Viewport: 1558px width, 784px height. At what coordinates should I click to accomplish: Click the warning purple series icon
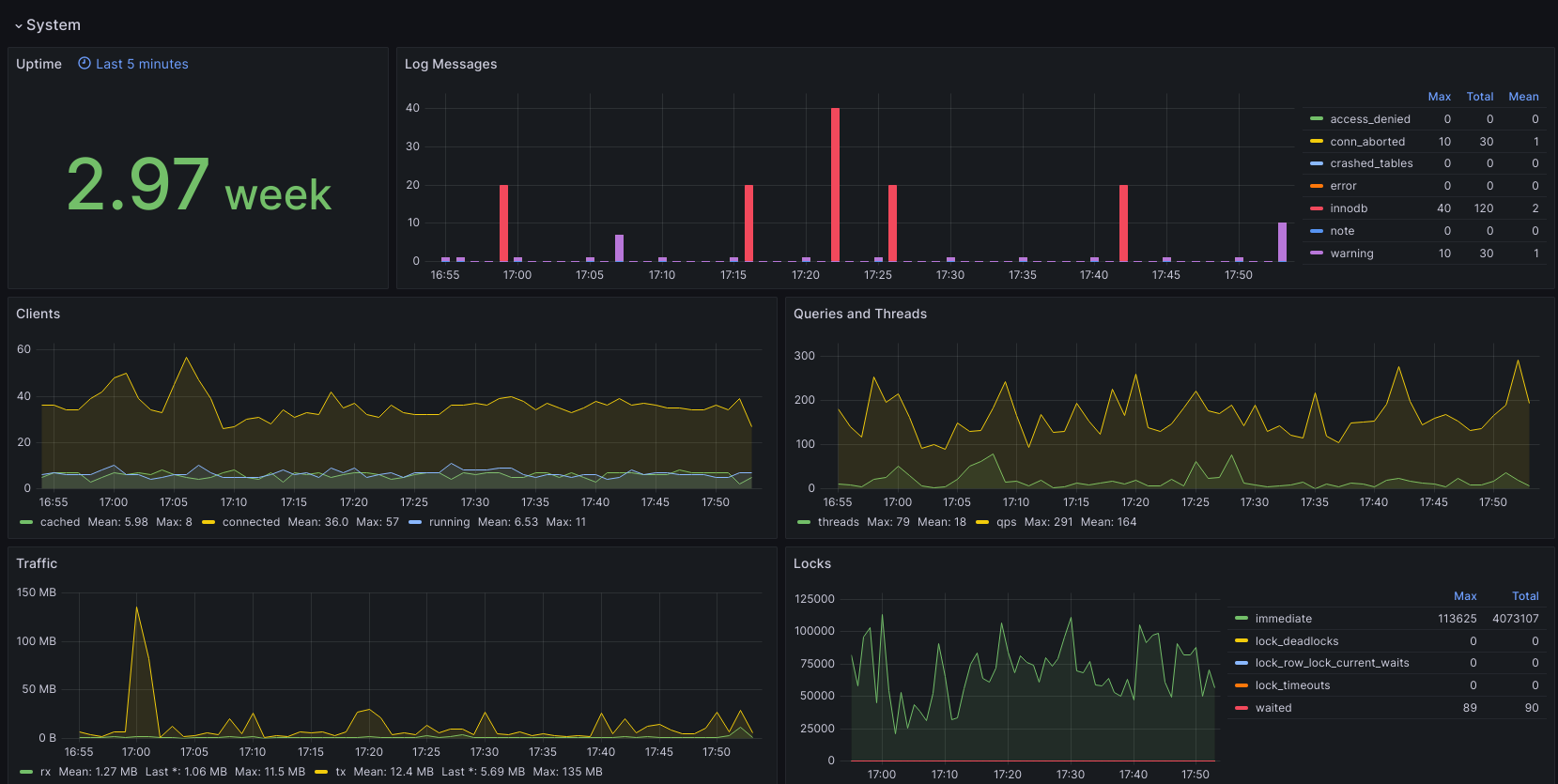coord(1317,254)
